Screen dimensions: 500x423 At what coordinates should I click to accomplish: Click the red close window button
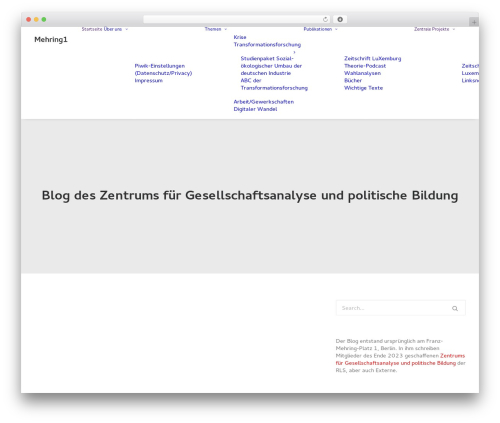click(29, 19)
